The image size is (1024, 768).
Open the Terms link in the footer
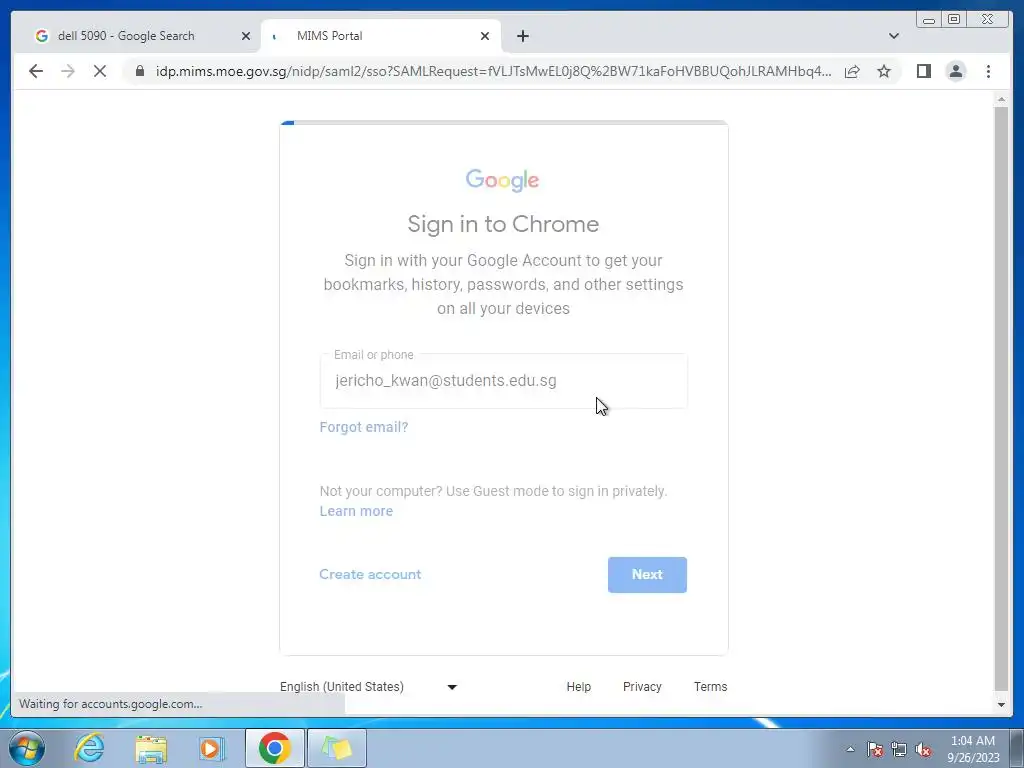pyautogui.click(x=711, y=686)
